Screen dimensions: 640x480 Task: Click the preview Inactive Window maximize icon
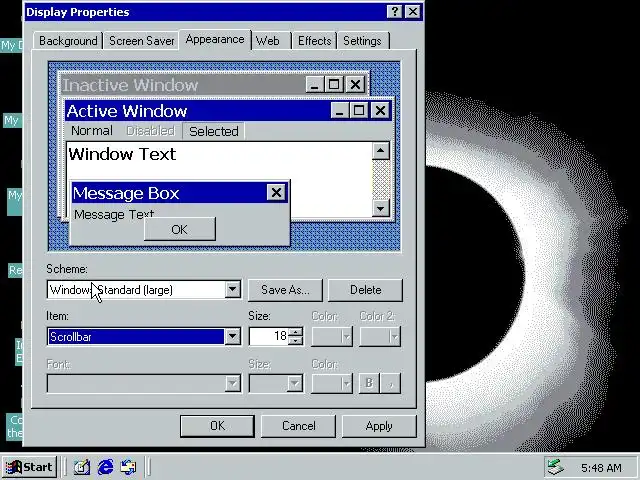point(334,84)
